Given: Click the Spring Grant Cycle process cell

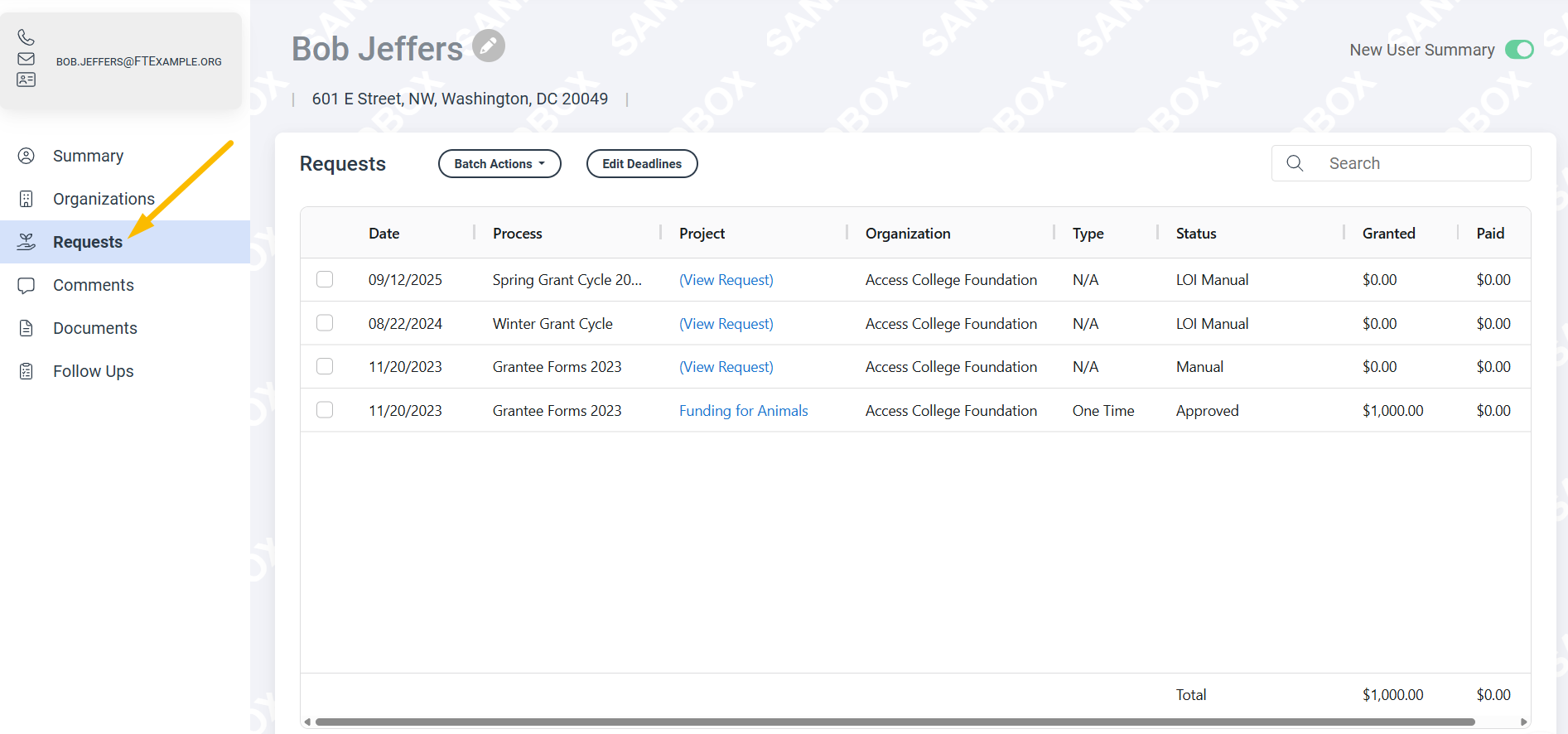Looking at the screenshot, I should 567,280.
